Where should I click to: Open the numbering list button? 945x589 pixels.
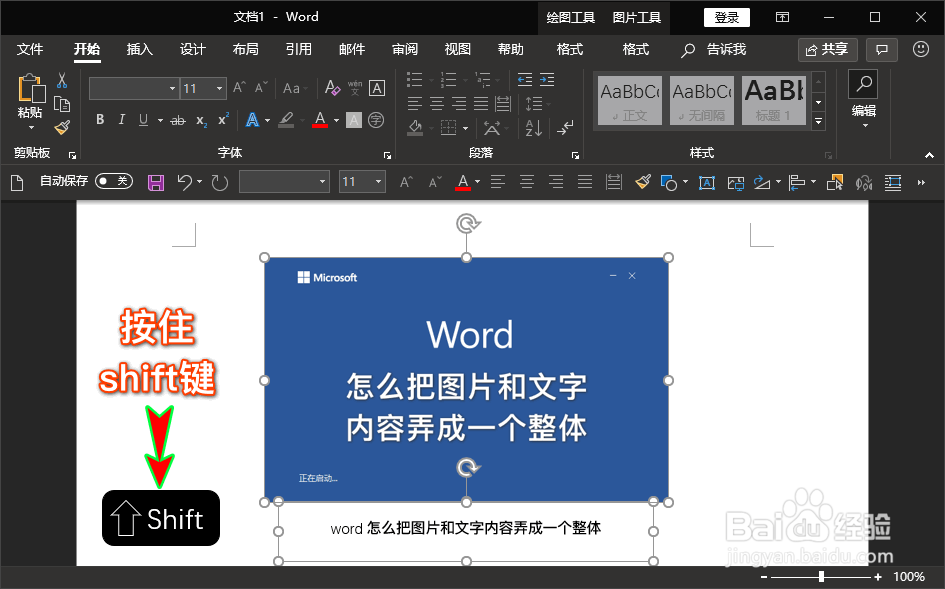[x=448, y=80]
